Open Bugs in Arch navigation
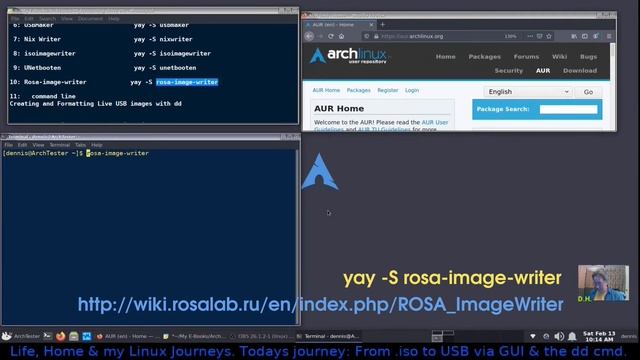Viewport: 640px width, 360px height. point(588,57)
